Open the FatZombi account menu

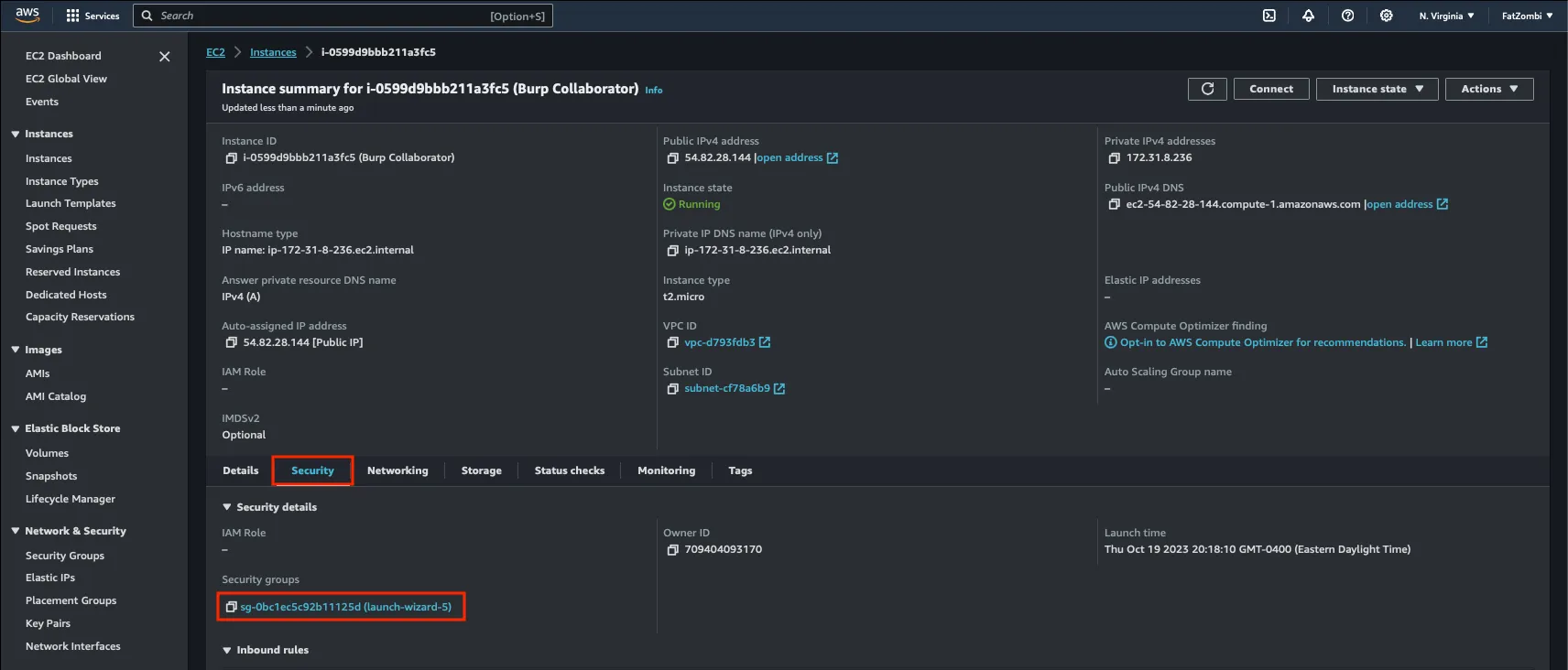point(1527,16)
